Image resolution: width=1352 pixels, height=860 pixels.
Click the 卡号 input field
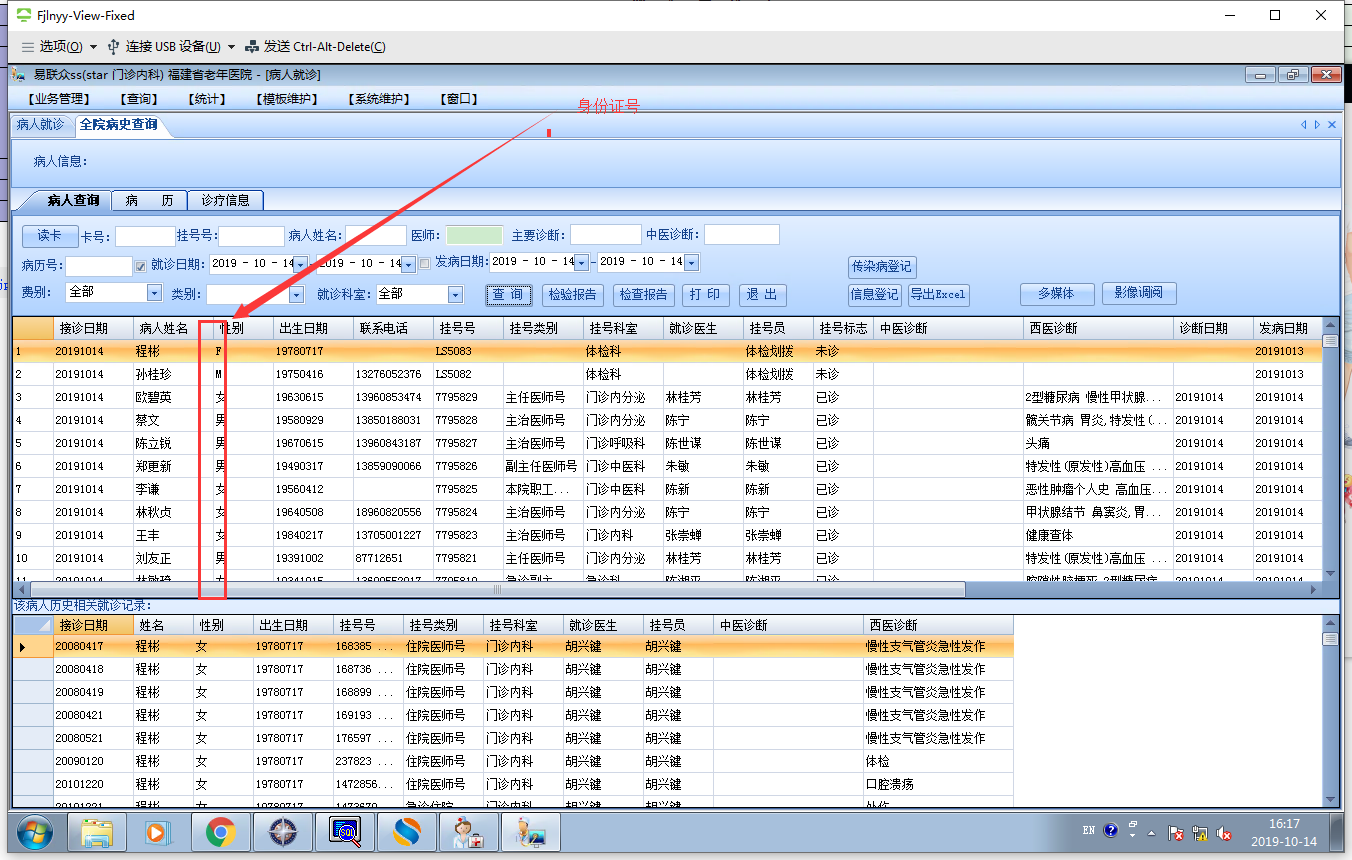click(x=145, y=236)
